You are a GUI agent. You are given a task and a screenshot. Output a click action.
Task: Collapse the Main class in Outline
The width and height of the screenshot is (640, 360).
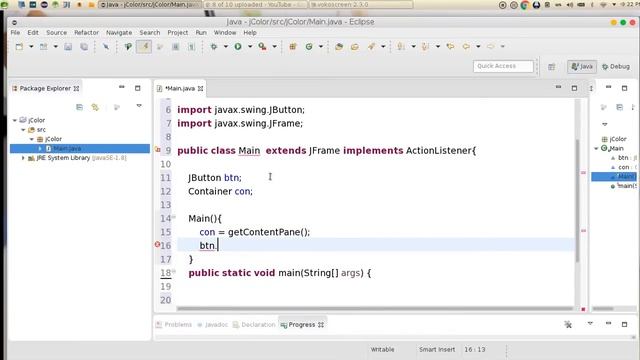click(x=596, y=148)
